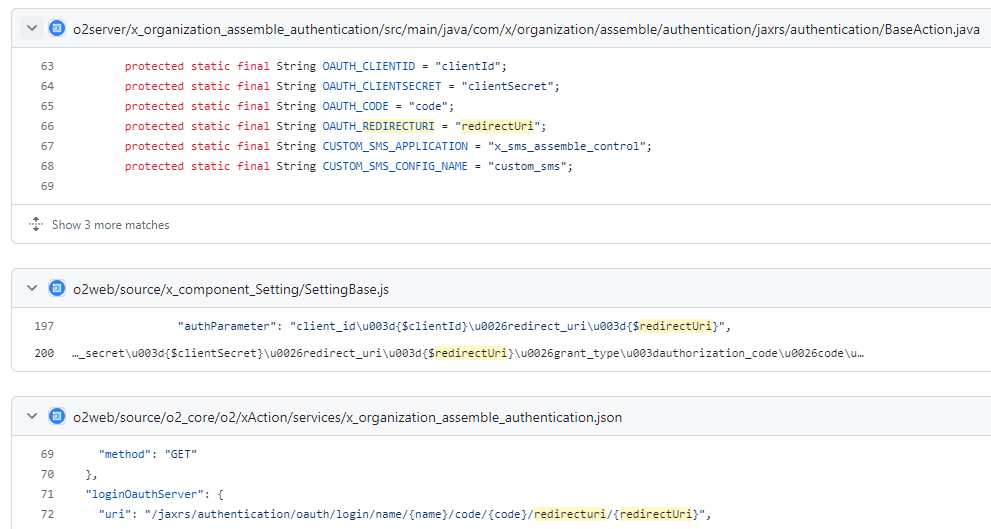Go to line 66 with OAUTH_REDIRECTURI
The image size is (991, 529).
click(48, 126)
